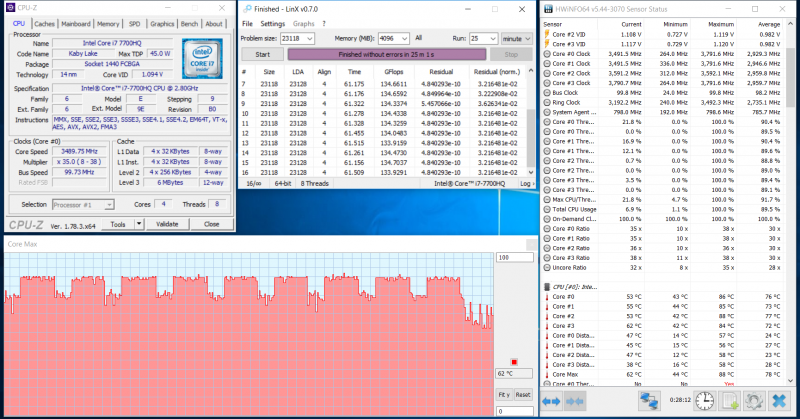Start logging with the sheet-plus icon in HWiNFO
The image size is (800, 419).
point(729,401)
